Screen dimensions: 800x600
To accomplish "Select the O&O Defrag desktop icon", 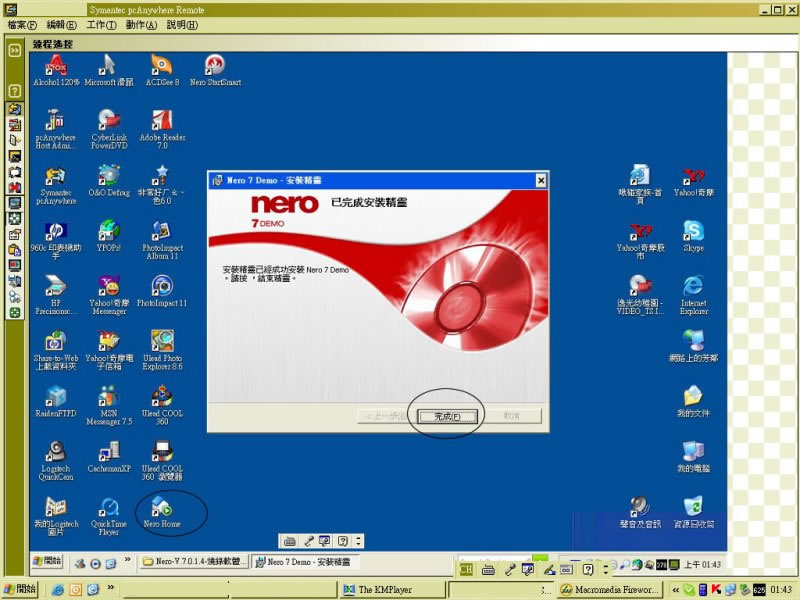I will pyautogui.click(x=109, y=181).
